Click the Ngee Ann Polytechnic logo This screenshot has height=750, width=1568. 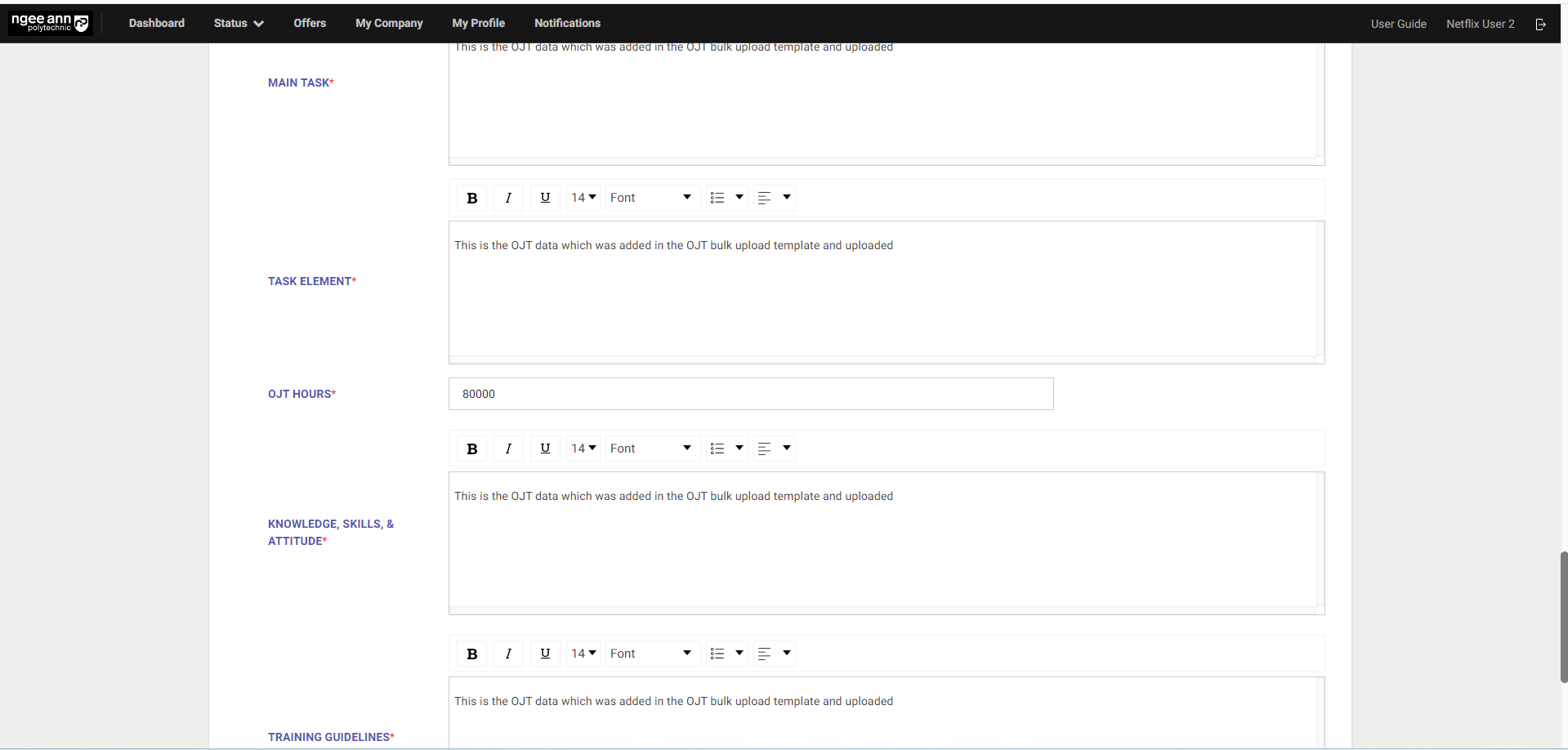[x=50, y=23]
